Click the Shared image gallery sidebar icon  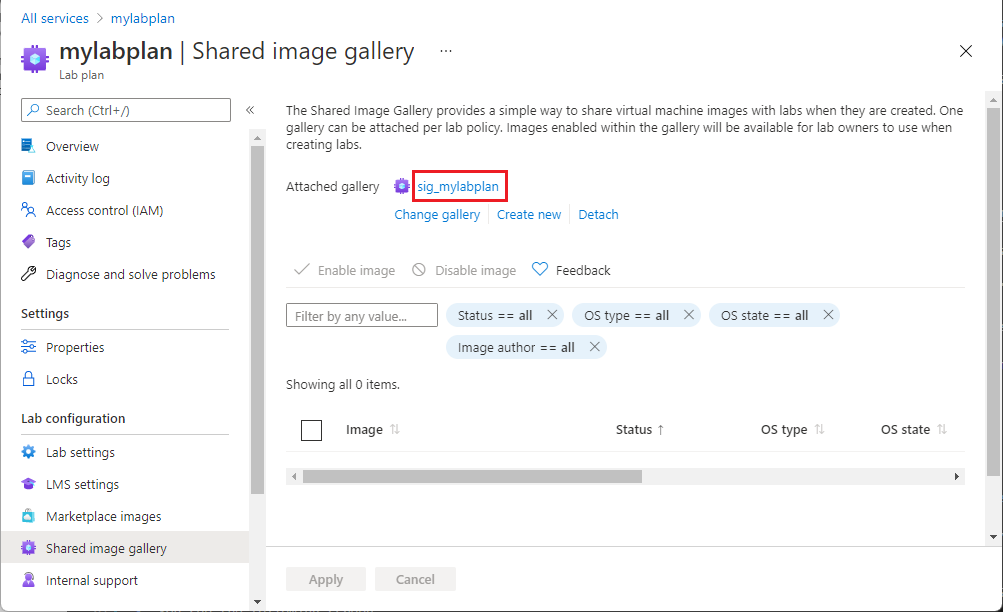tap(28, 547)
